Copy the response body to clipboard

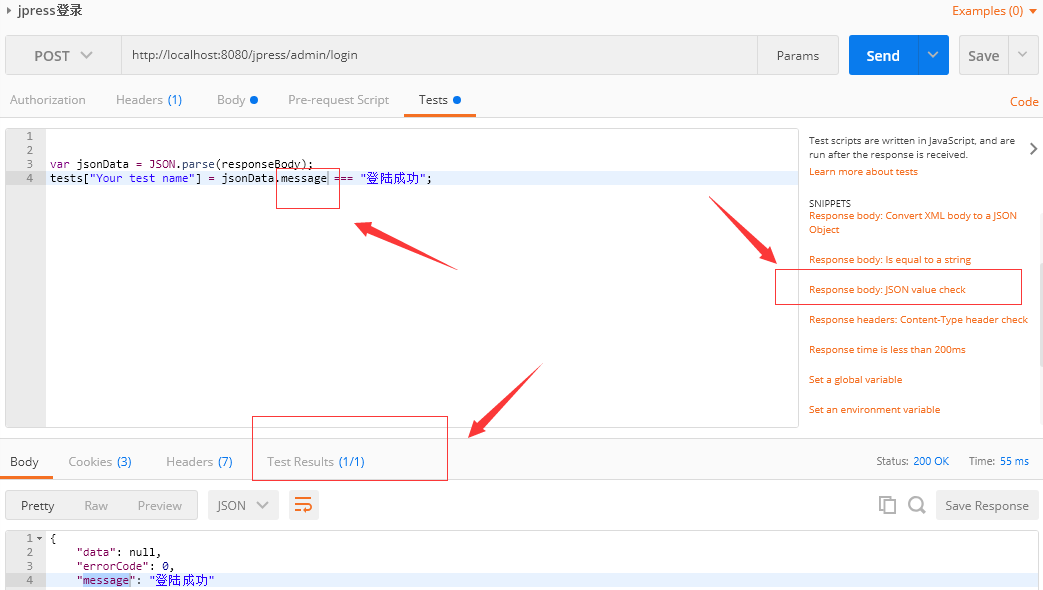point(887,505)
